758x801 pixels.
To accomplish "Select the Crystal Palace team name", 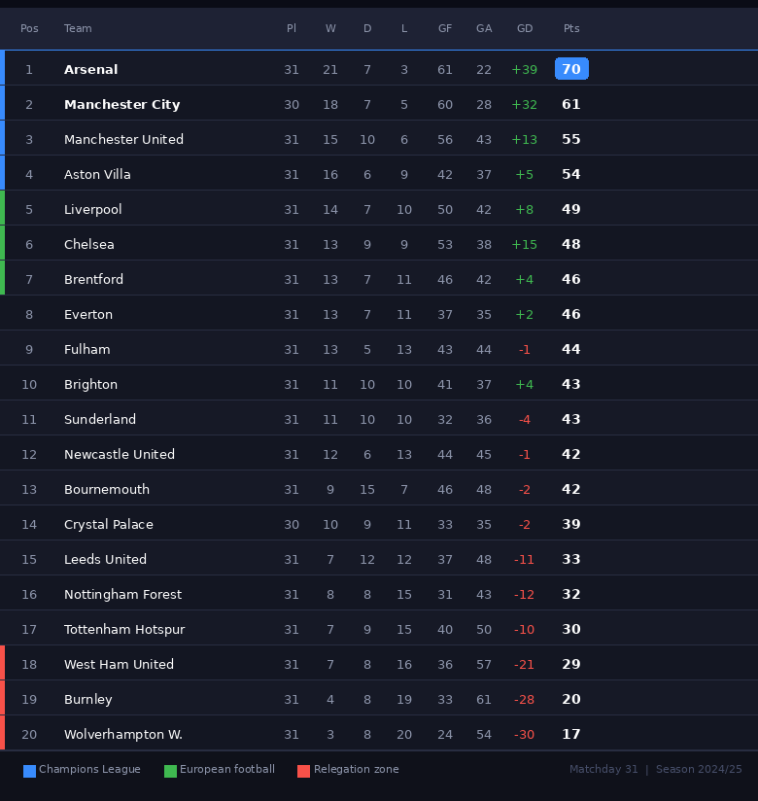I will (x=109, y=525).
